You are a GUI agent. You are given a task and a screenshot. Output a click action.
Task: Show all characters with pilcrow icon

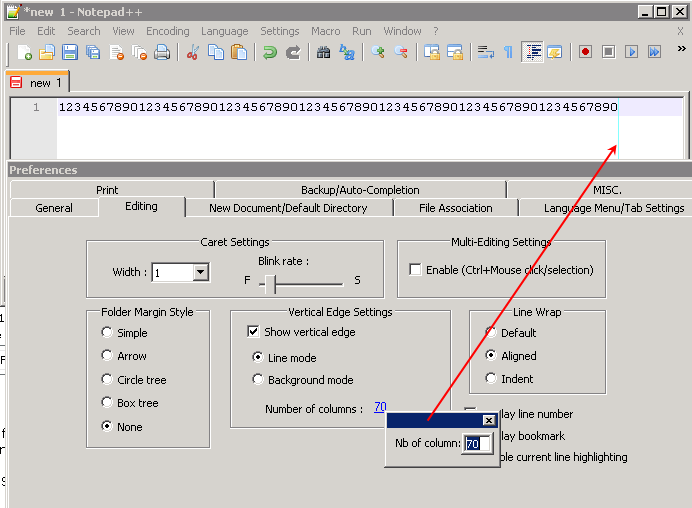pos(508,52)
